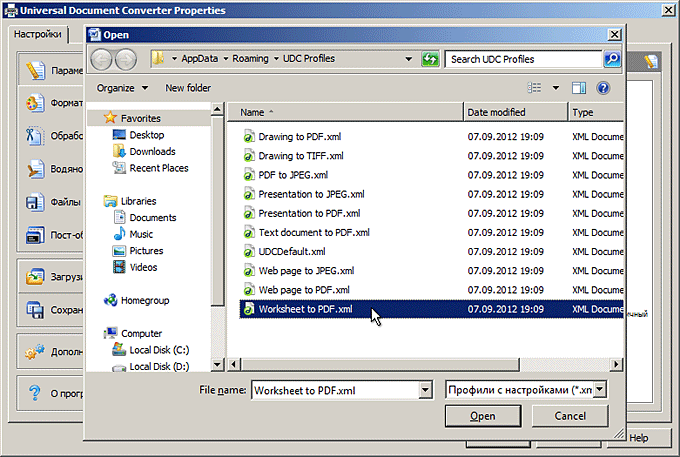Click the search magnifier icon
This screenshot has width=680, height=457.
pos(612,59)
